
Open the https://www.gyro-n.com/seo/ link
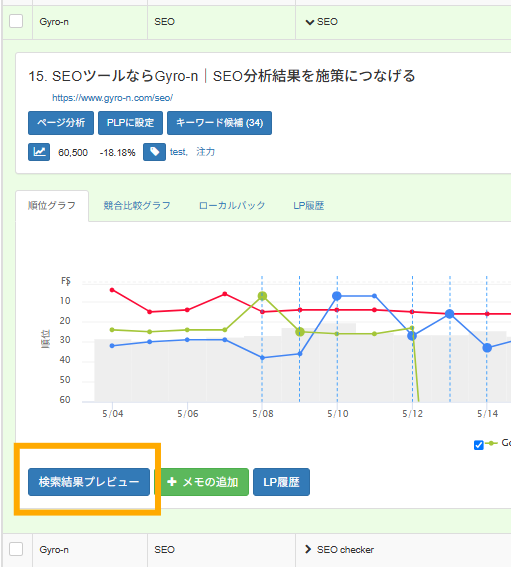pos(112,98)
